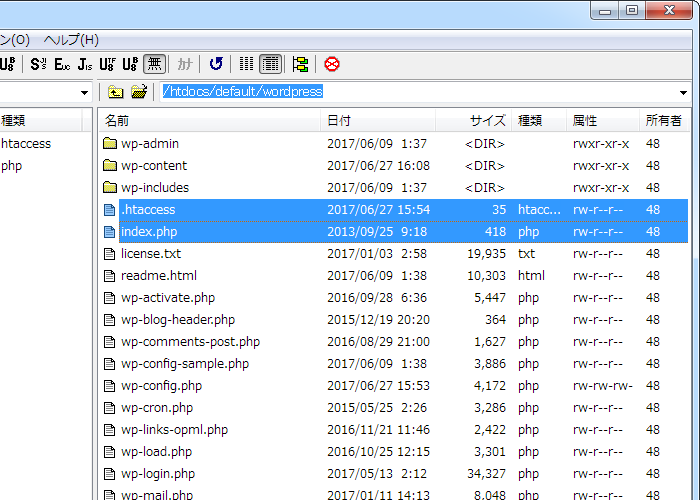Sort by the 日付 column header
The height and width of the screenshot is (500, 700).
[339, 121]
